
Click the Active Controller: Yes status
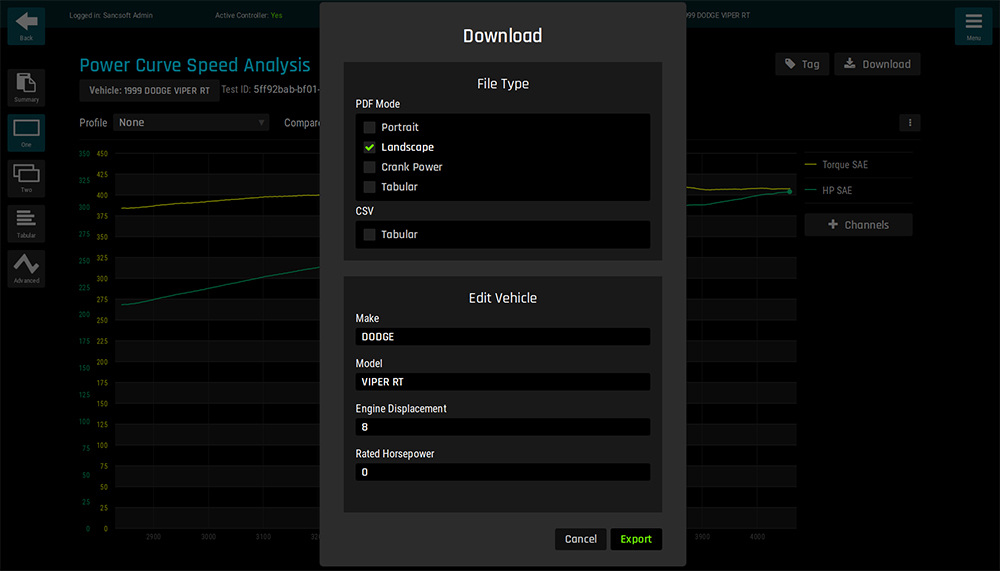point(249,15)
